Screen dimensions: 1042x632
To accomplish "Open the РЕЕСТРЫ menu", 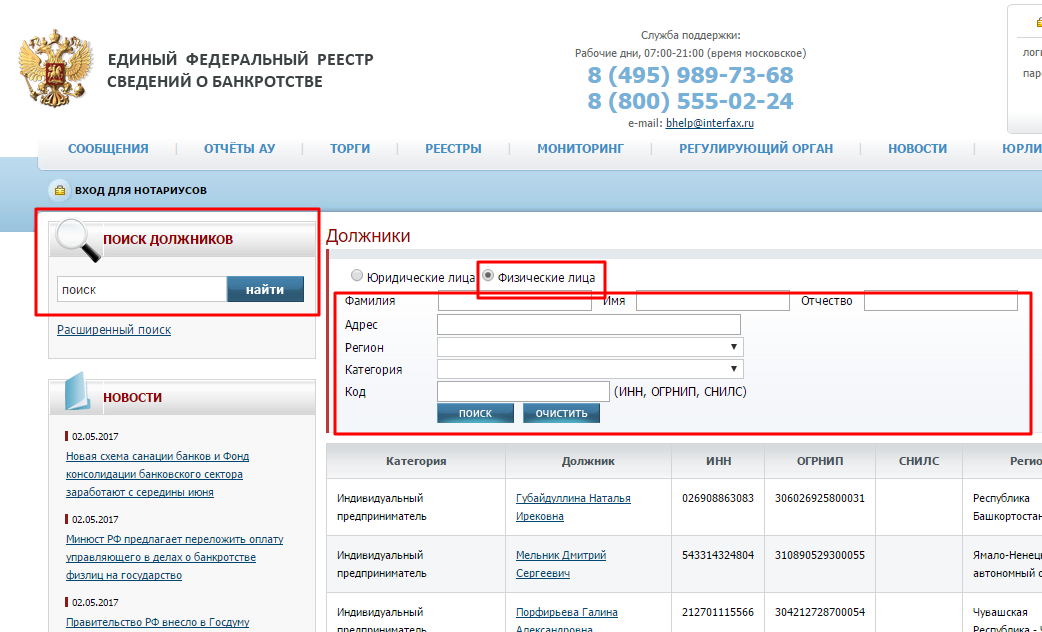I will click(x=453, y=149).
